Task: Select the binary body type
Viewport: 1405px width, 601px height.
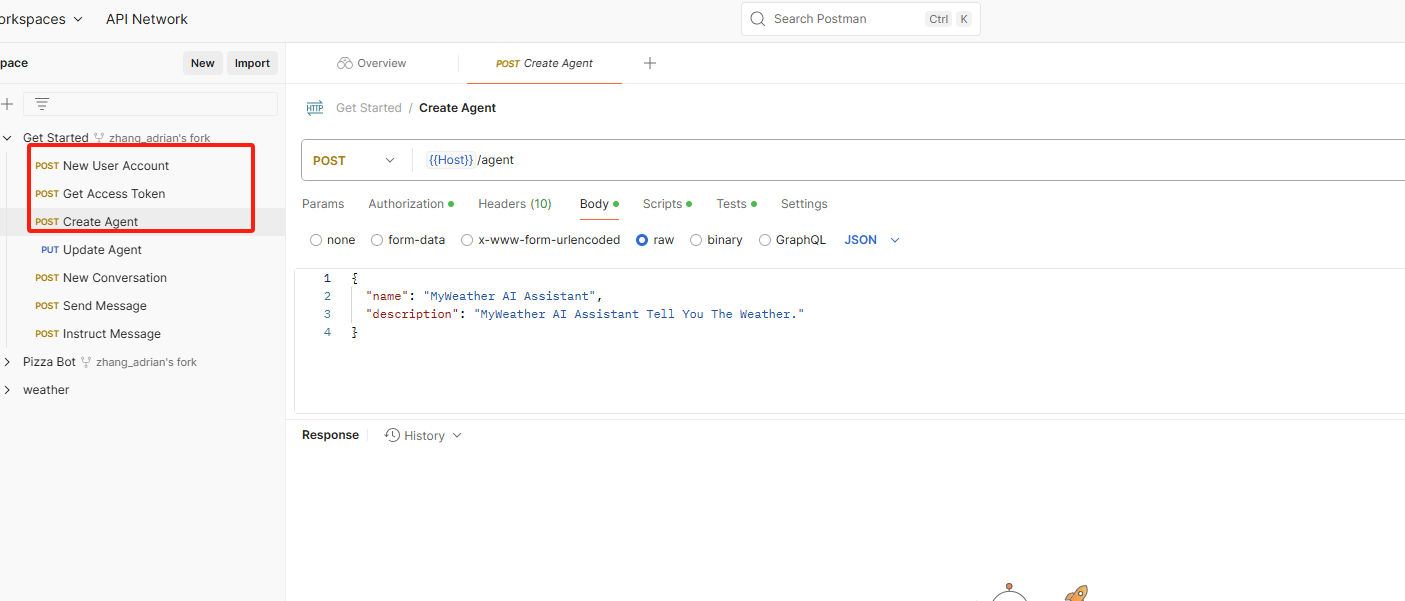Action: point(696,240)
